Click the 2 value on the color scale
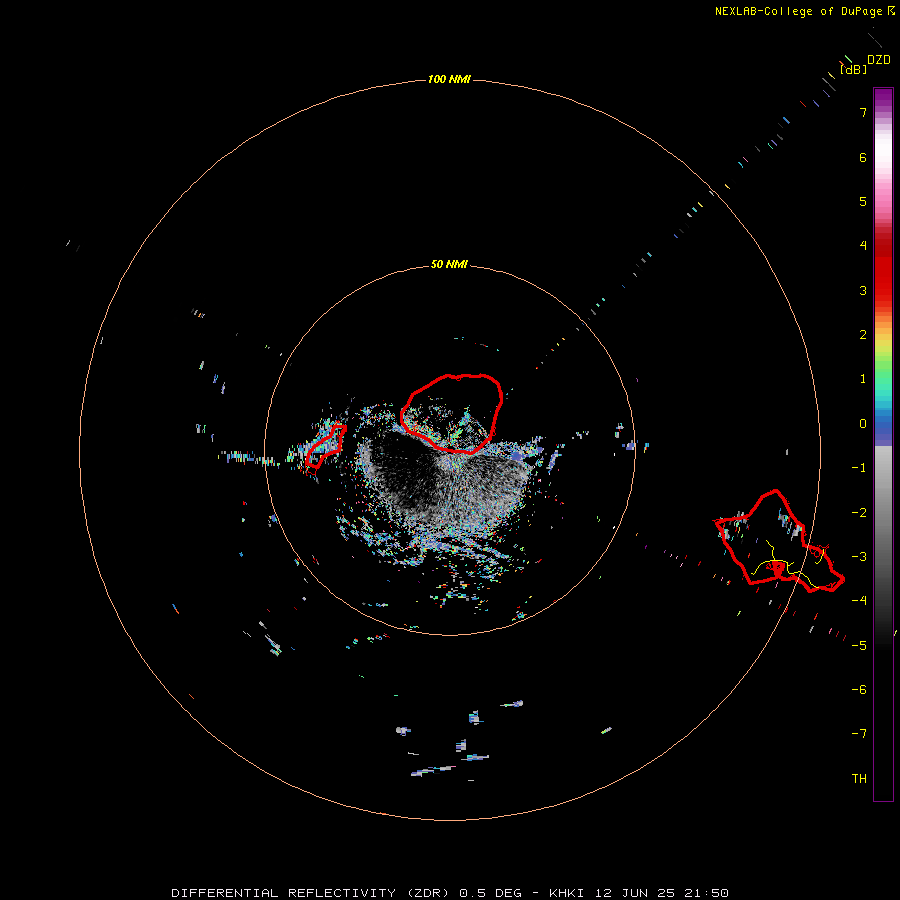This screenshot has width=900, height=900. click(863, 335)
